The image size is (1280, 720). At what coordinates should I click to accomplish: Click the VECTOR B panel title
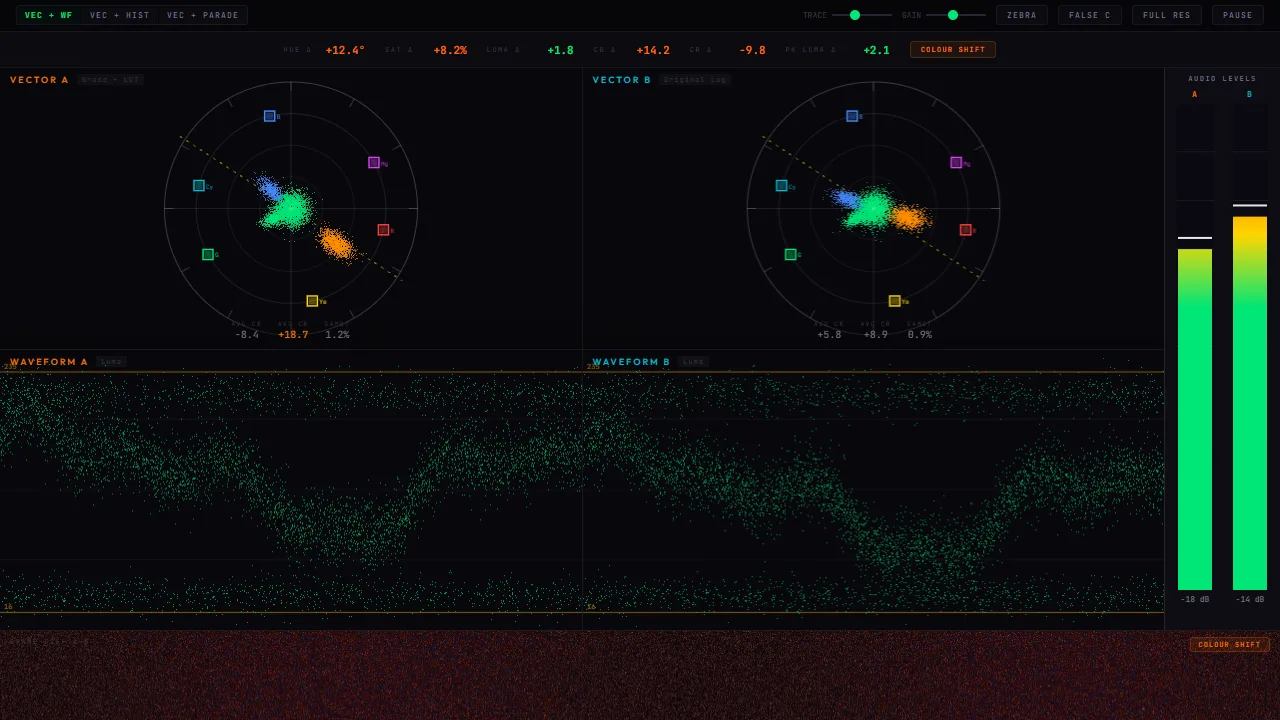[x=622, y=80]
